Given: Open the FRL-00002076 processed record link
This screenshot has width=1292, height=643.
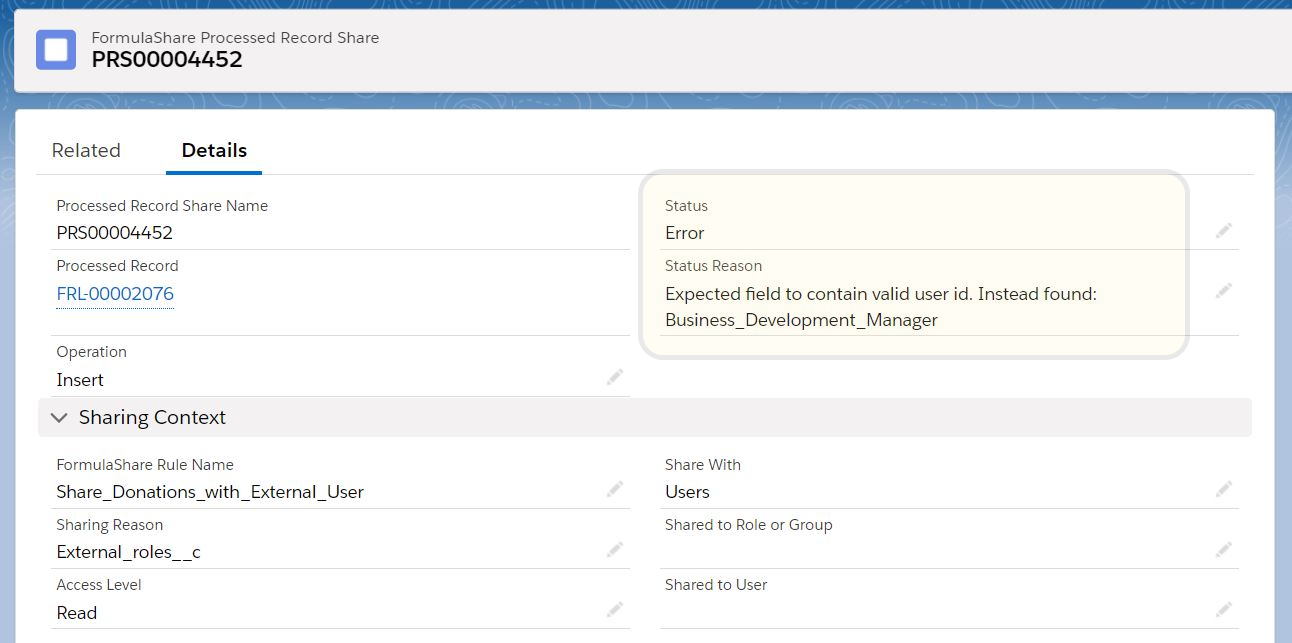Looking at the screenshot, I should pyautogui.click(x=115, y=294).
